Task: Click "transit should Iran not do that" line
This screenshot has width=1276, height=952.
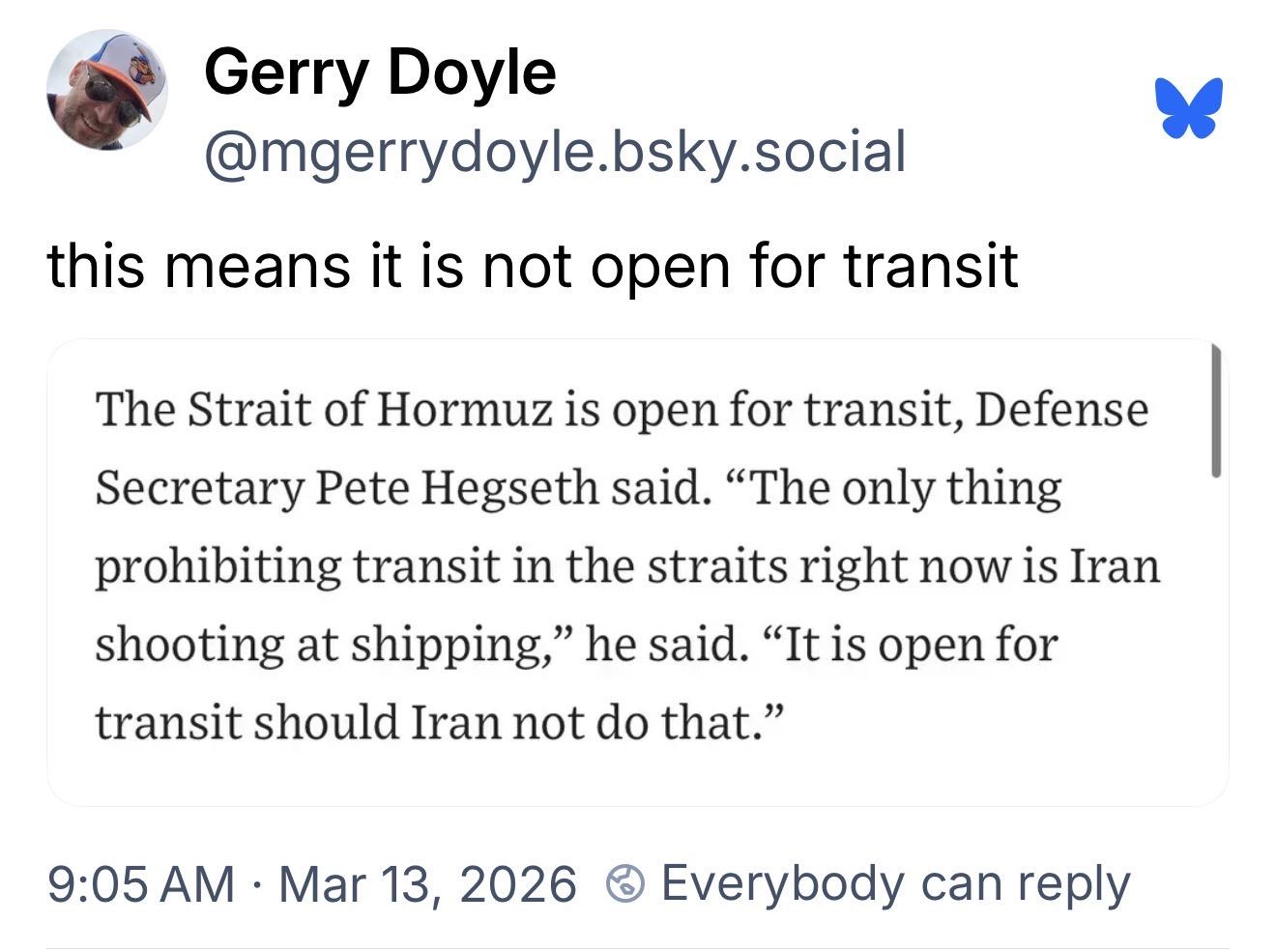Action: point(437,721)
